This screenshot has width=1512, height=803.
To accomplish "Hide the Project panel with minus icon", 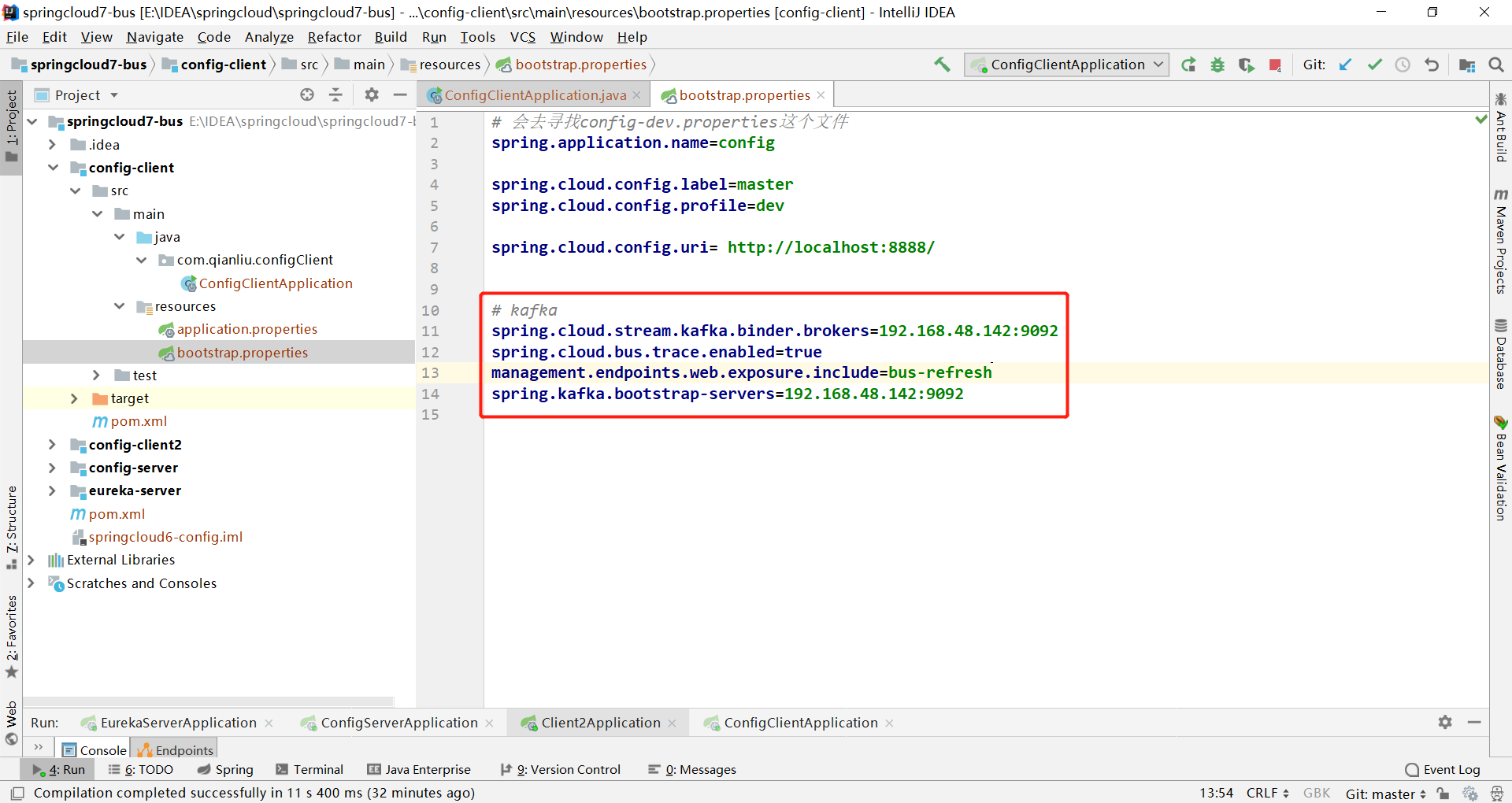I will point(400,94).
